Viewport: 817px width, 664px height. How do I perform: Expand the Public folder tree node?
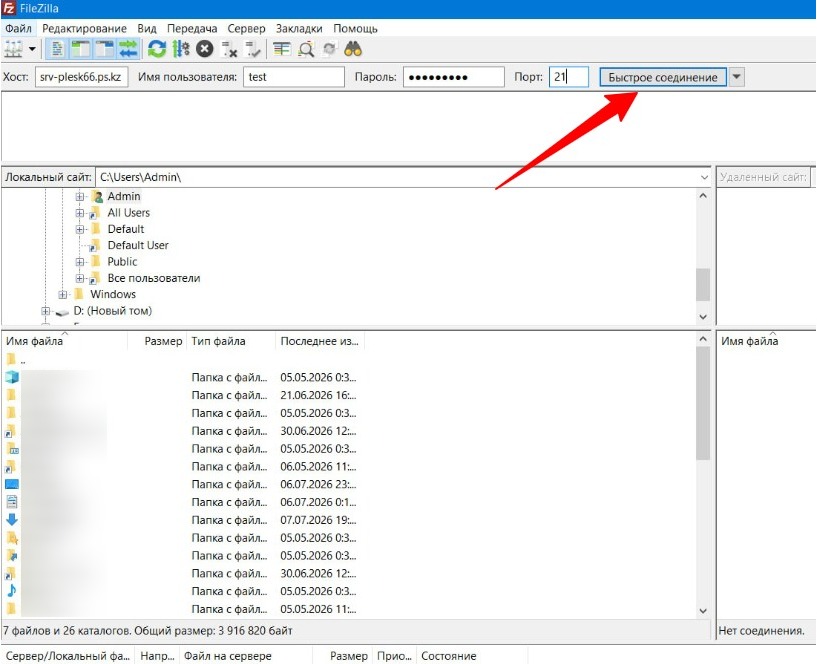[80, 262]
